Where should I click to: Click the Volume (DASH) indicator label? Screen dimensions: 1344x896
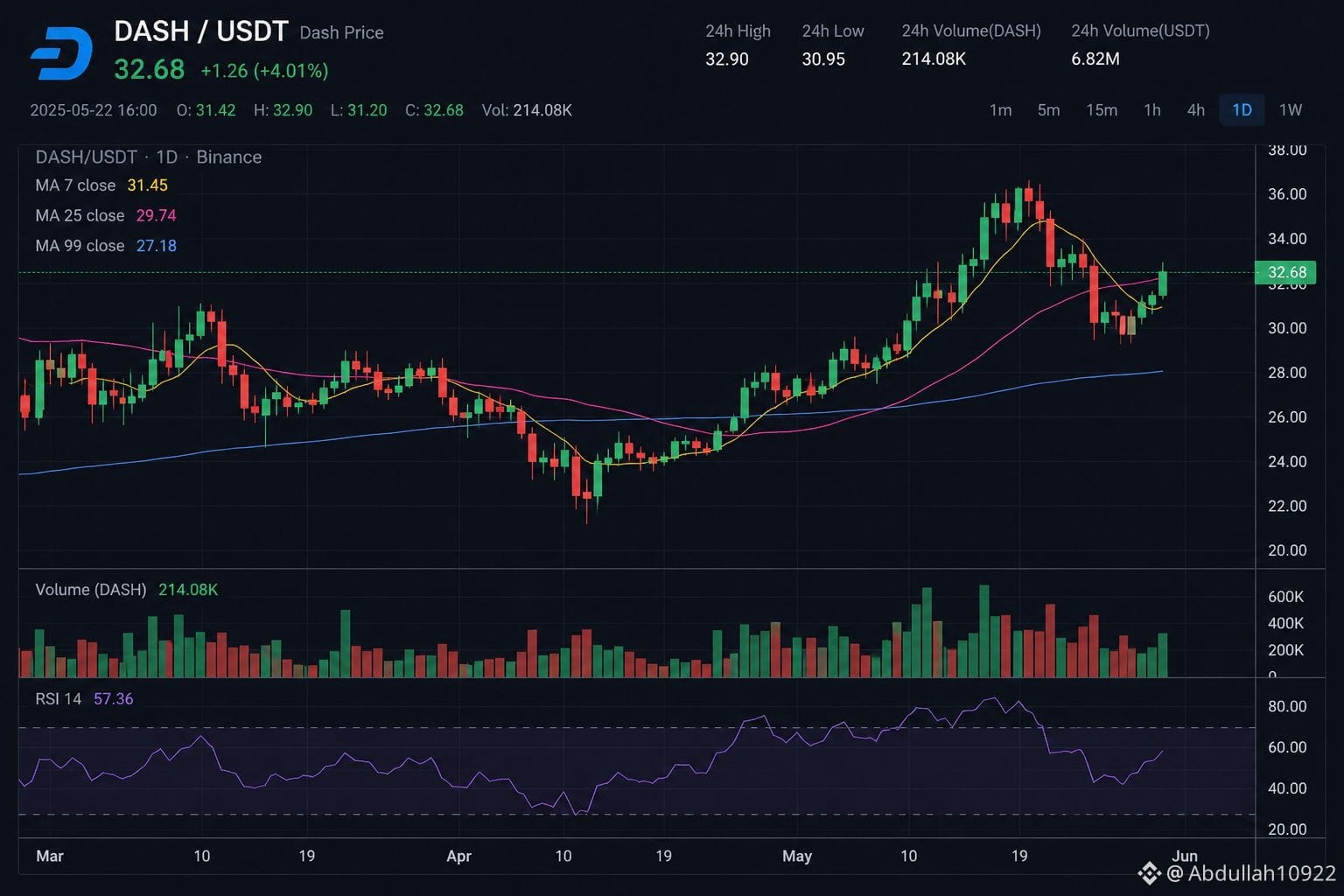coord(91,590)
